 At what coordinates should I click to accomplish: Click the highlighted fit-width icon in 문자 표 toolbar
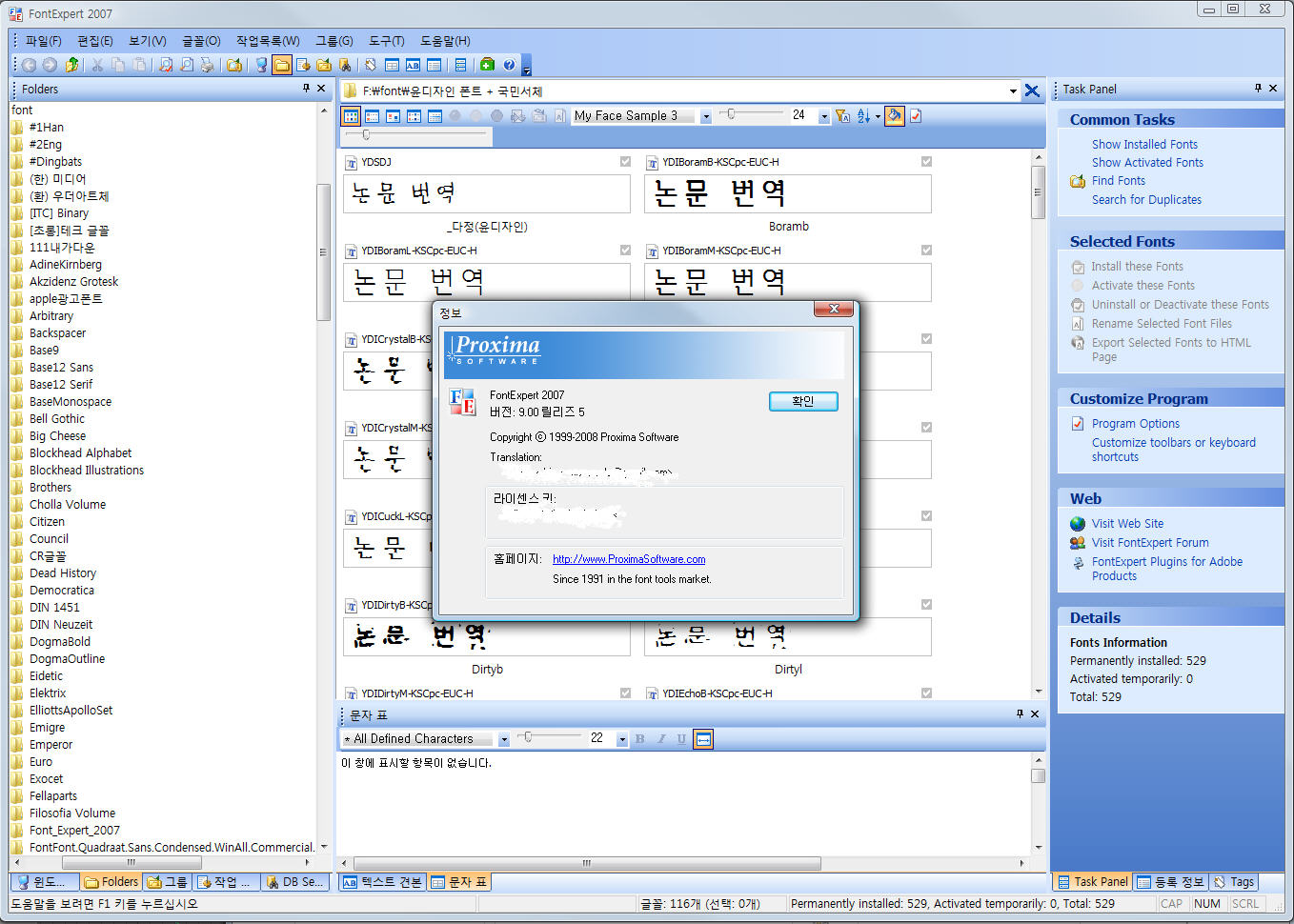pos(703,739)
